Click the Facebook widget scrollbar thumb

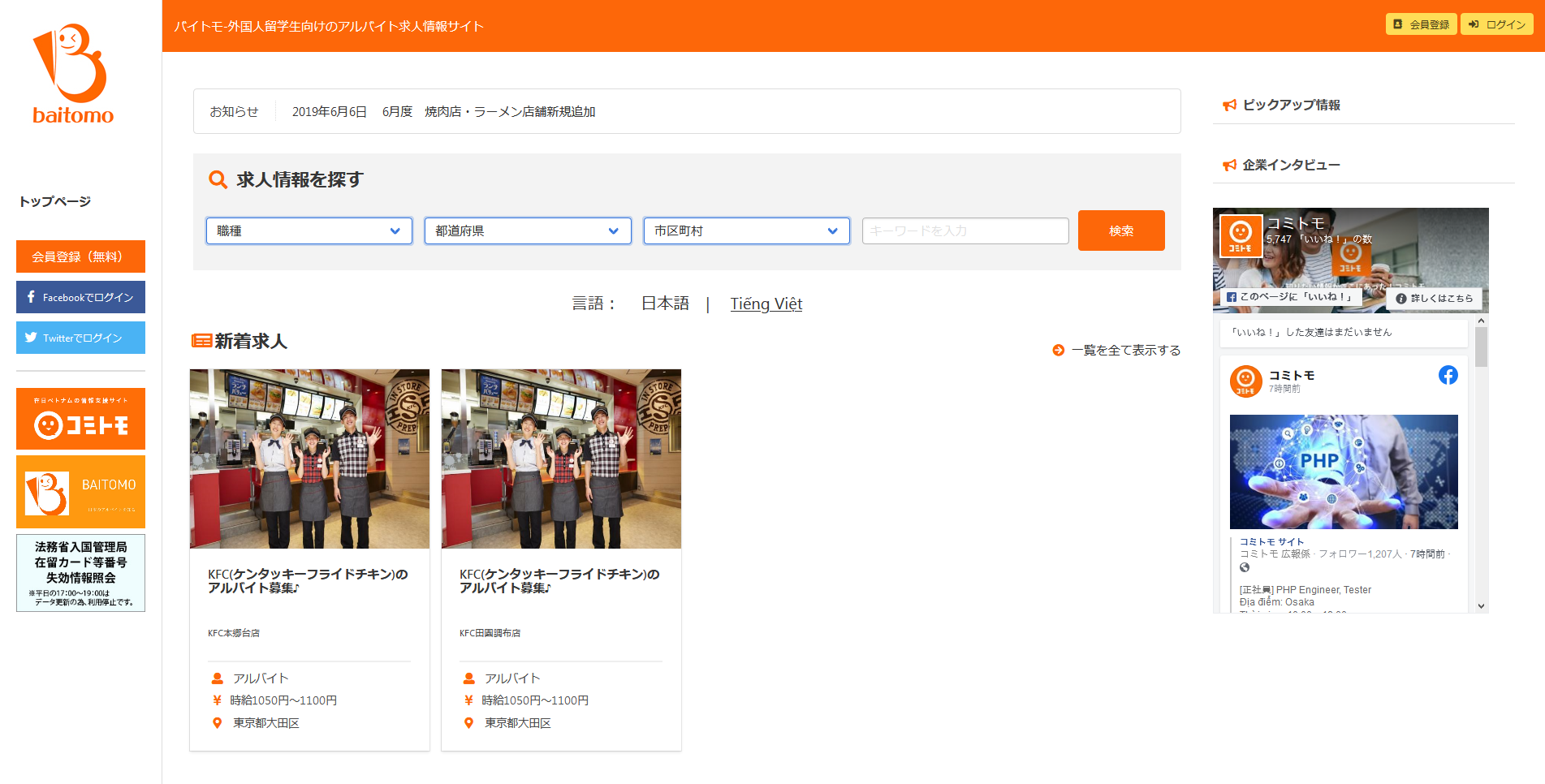[1482, 347]
